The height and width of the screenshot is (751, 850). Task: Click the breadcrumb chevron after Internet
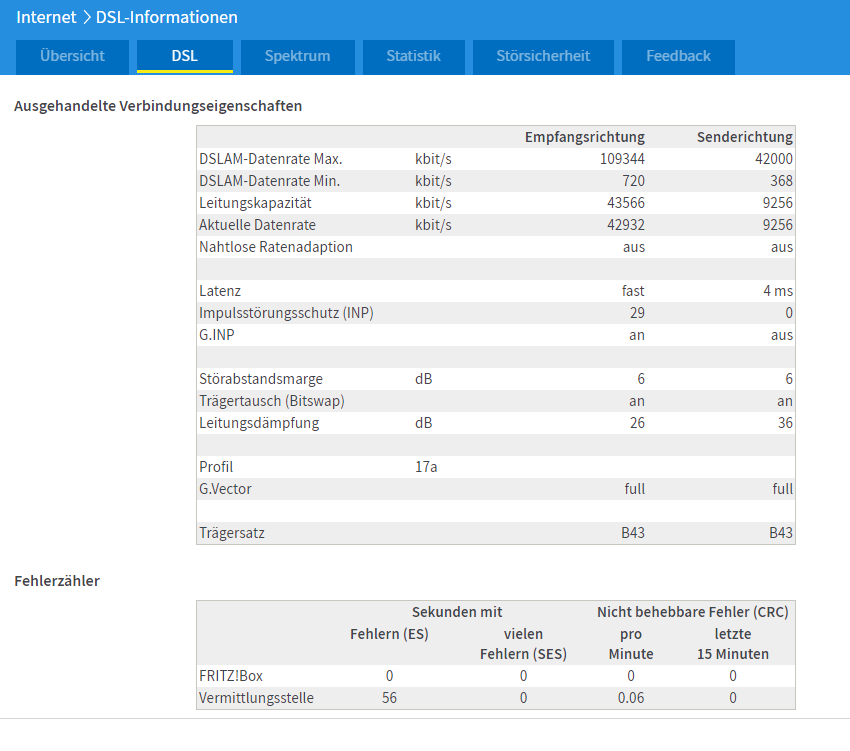click(86, 17)
